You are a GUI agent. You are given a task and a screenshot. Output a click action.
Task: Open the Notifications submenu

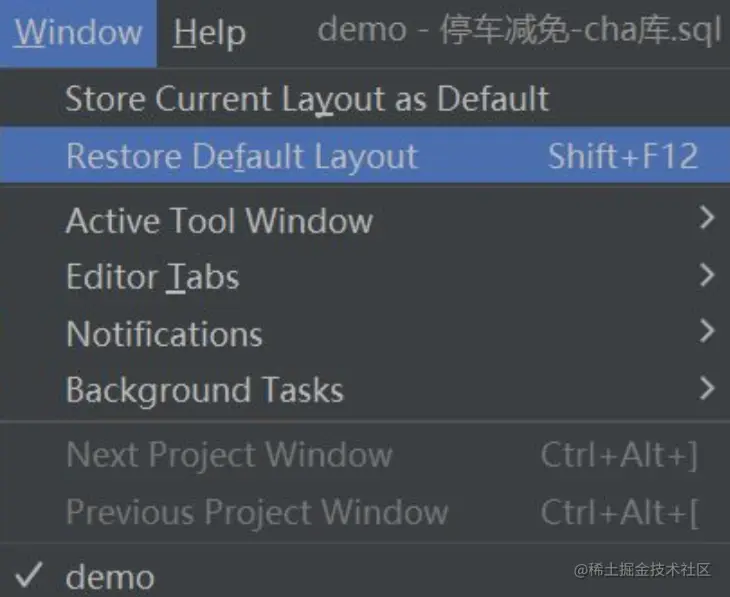tap(365, 333)
